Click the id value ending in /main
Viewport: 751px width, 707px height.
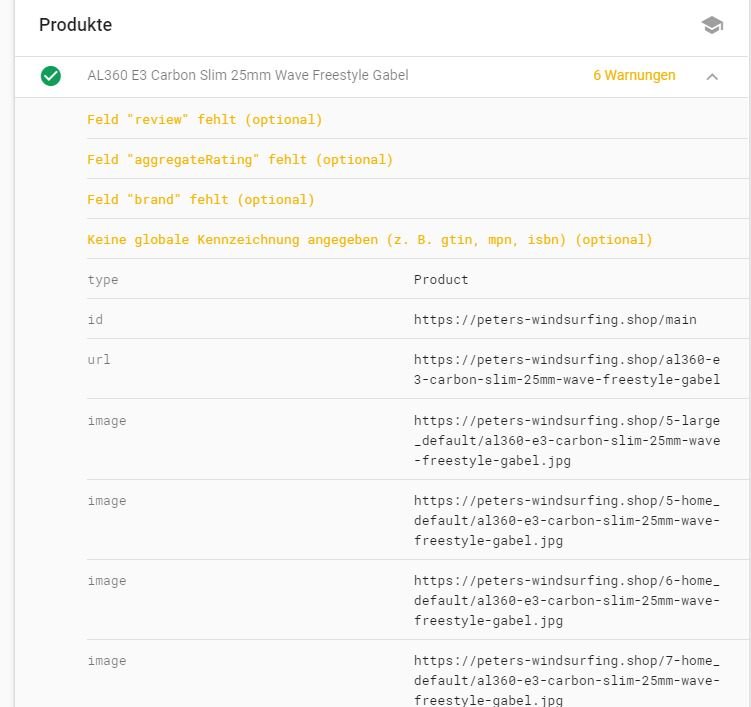coord(555,320)
